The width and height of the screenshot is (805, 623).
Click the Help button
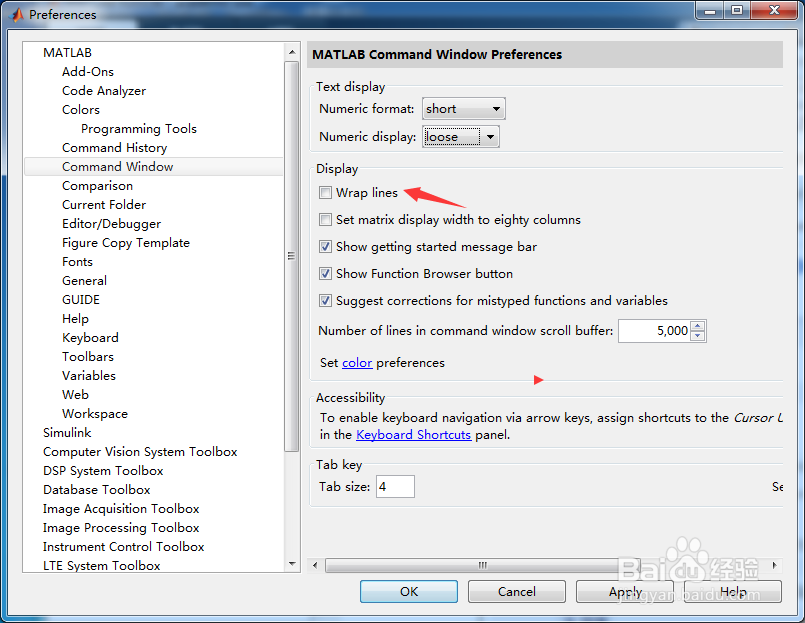click(733, 592)
